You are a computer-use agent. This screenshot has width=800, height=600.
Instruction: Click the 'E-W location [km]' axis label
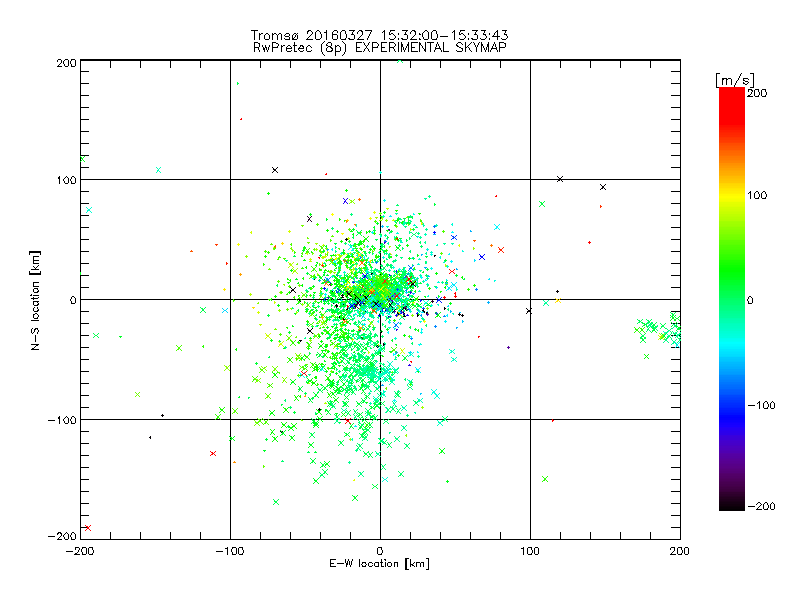(x=379, y=564)
